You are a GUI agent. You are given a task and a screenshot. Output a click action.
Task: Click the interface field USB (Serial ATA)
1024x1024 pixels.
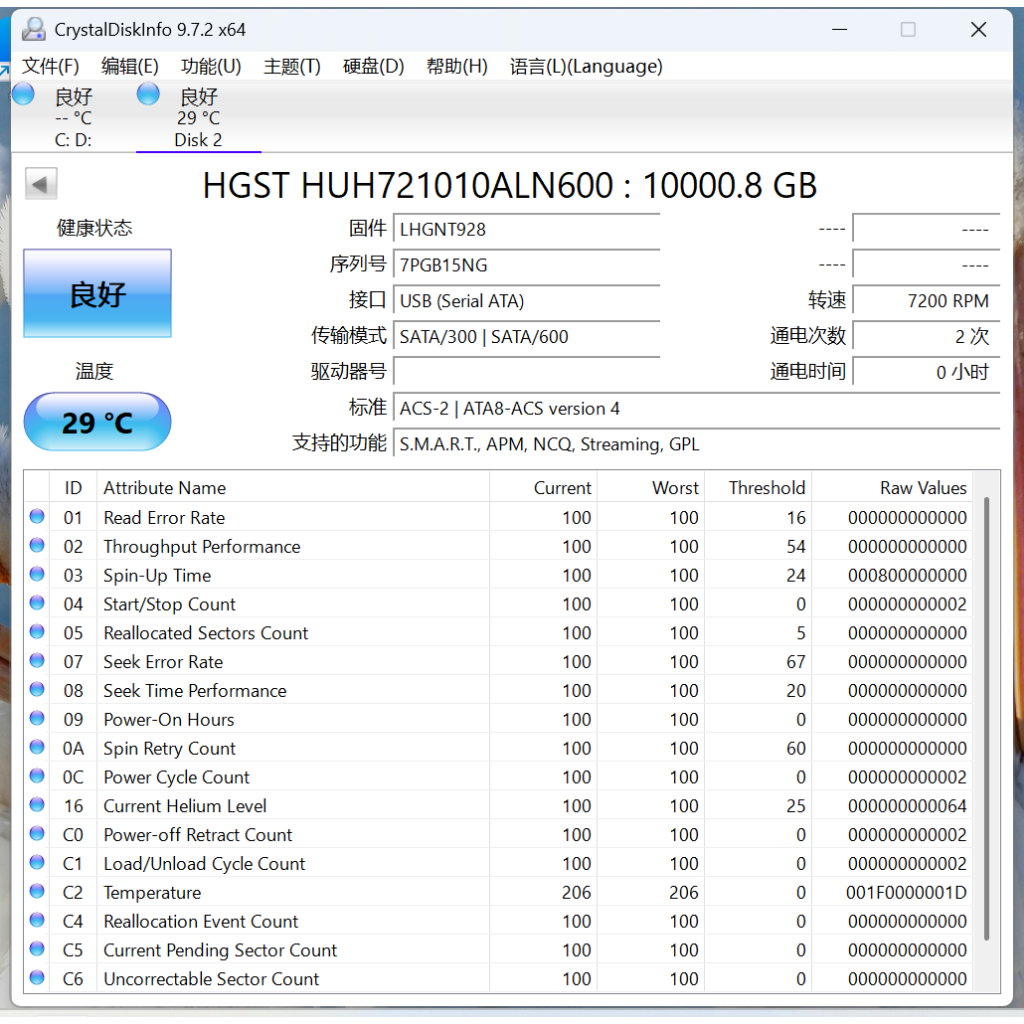point(526,301)
